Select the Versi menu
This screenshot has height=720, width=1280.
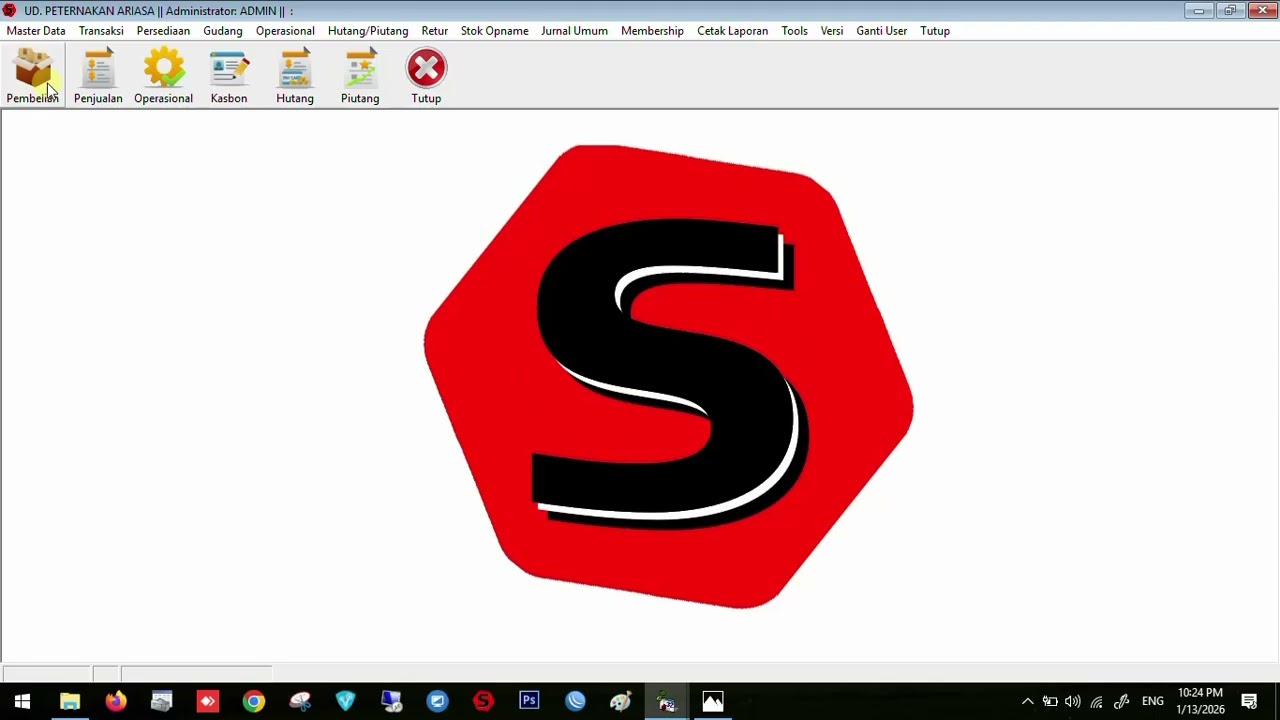click(832, 31)
